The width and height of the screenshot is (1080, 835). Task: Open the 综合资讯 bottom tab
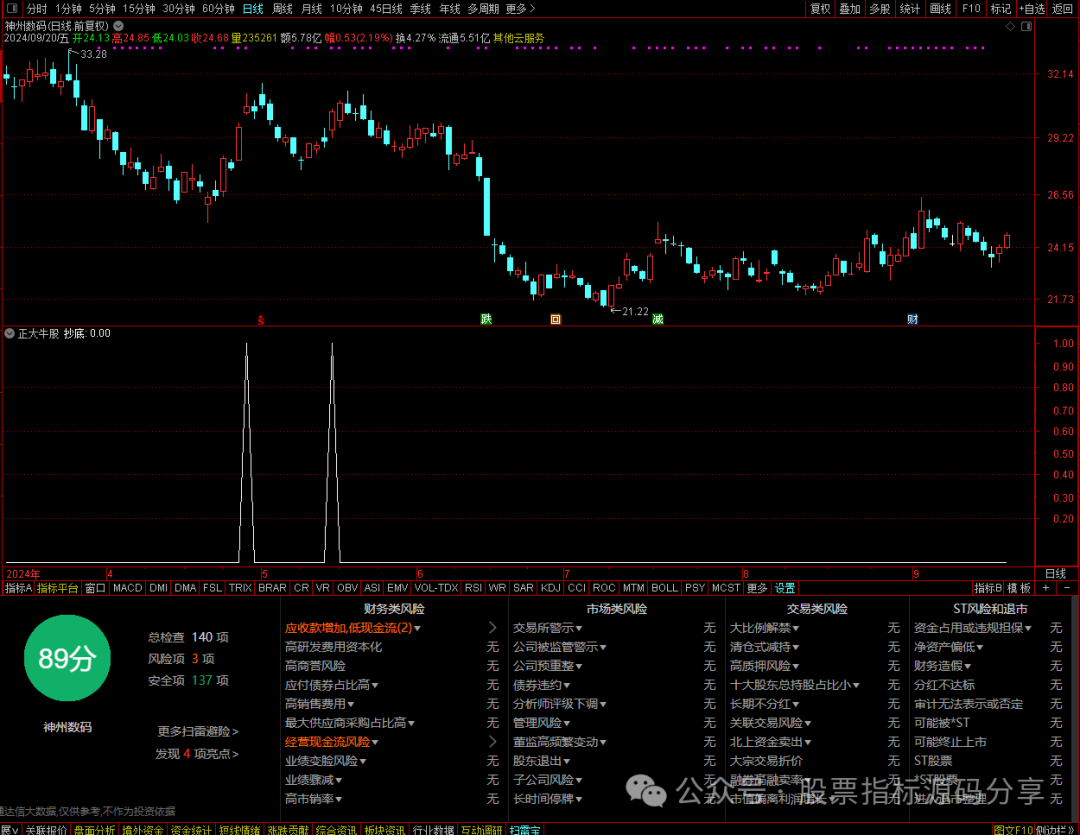pyautogui.click(x=336, y=829)
